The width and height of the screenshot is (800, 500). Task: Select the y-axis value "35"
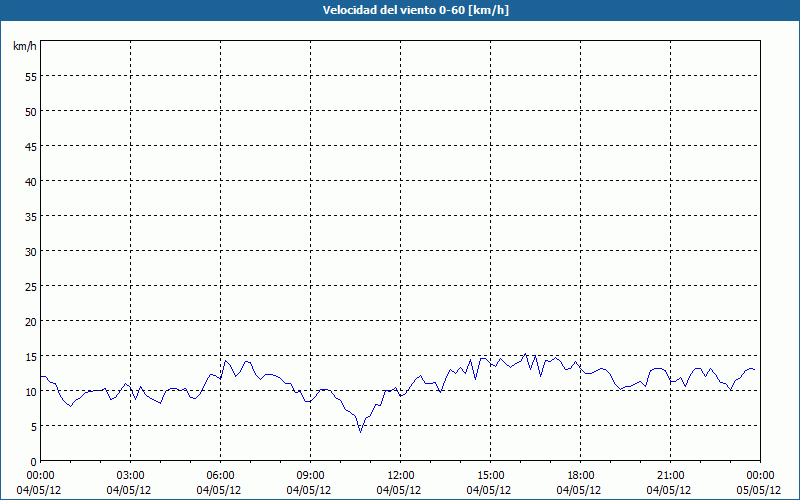coord(31,216)
